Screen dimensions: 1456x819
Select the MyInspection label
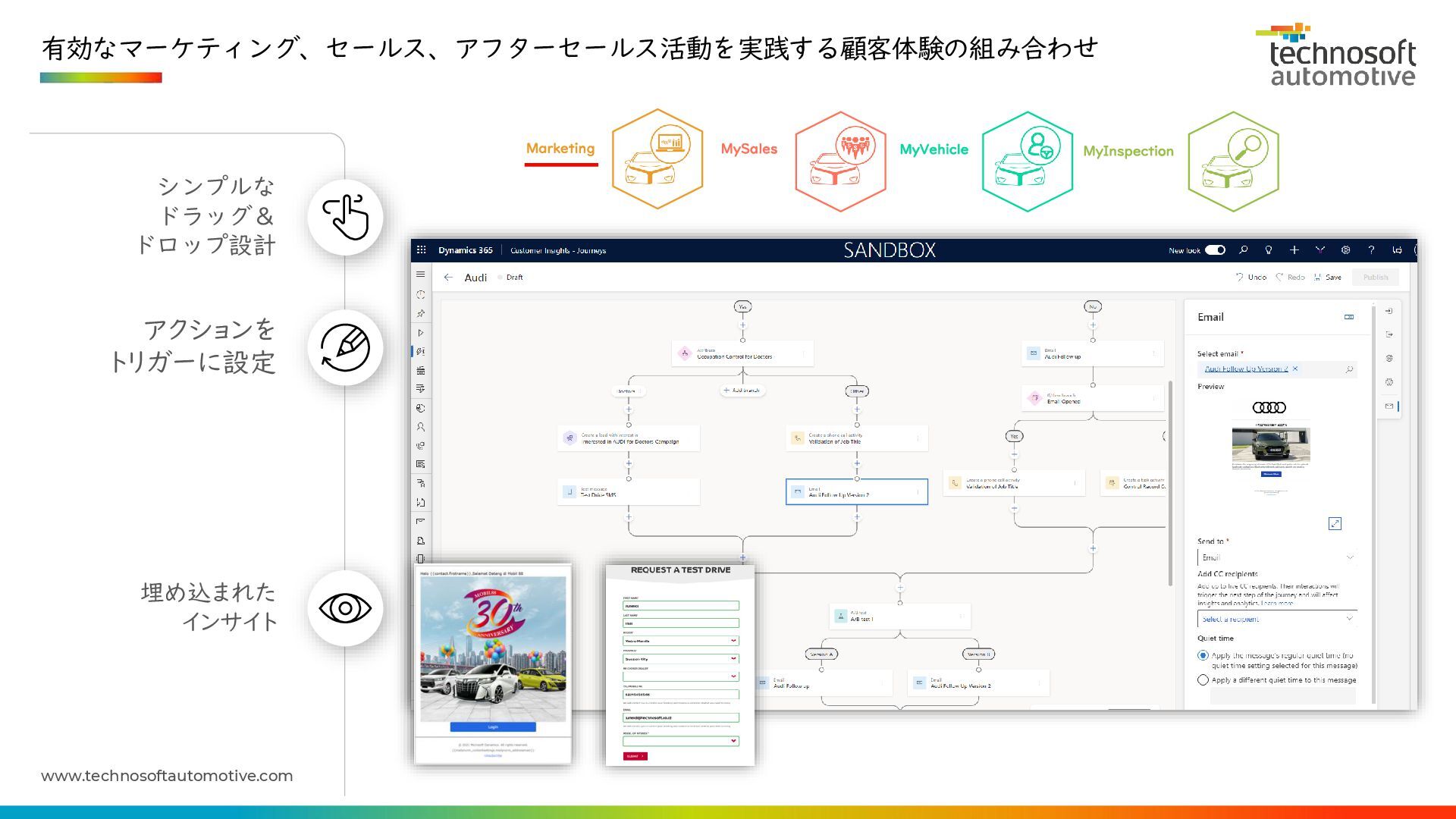(1128, 151)
